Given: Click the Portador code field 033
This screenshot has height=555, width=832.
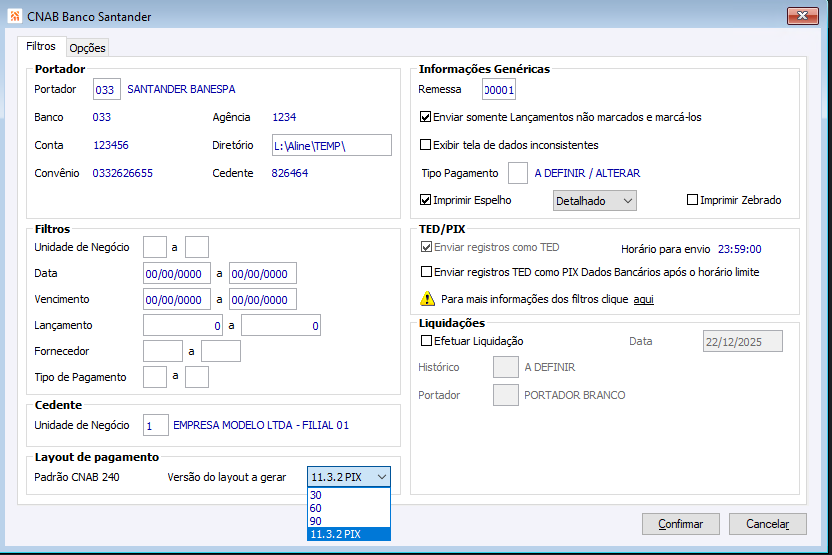Looking at the screenshot, I should point(107,89).
